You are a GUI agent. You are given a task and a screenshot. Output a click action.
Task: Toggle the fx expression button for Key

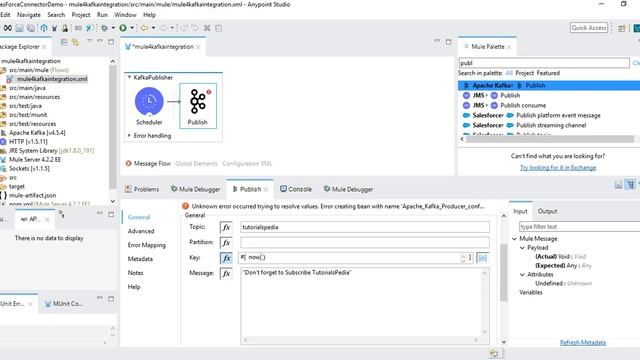coord(226,258)
